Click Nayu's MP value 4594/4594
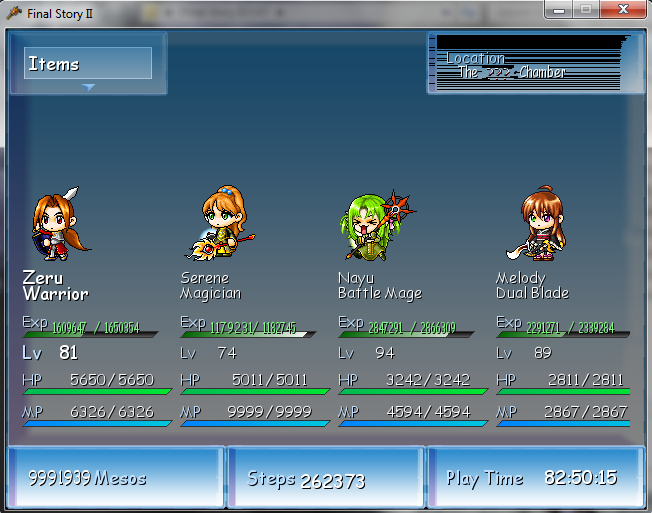652x513 pixels. point(428,412)
